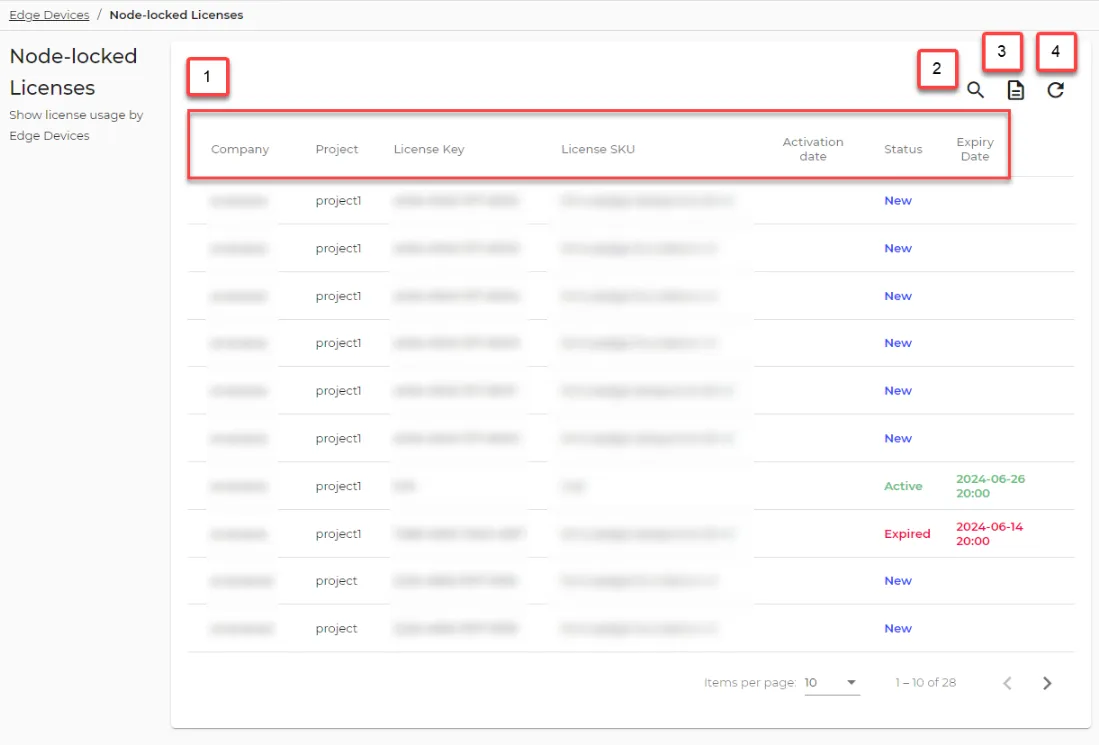
Task: Click the Items per page label
Action: click(750, 683)
